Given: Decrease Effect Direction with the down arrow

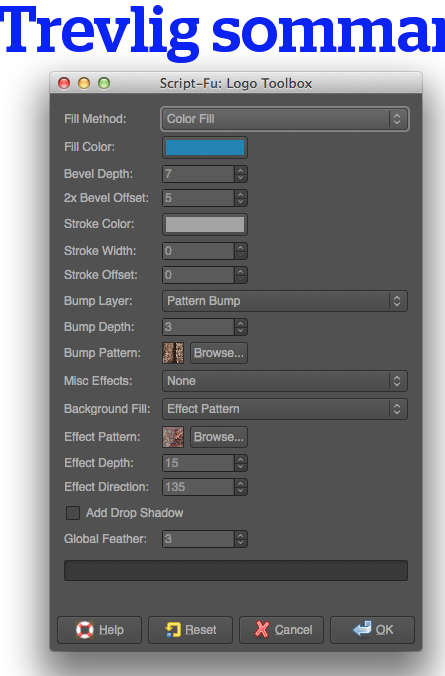Looking at the screenshot, I should [241, 491].
